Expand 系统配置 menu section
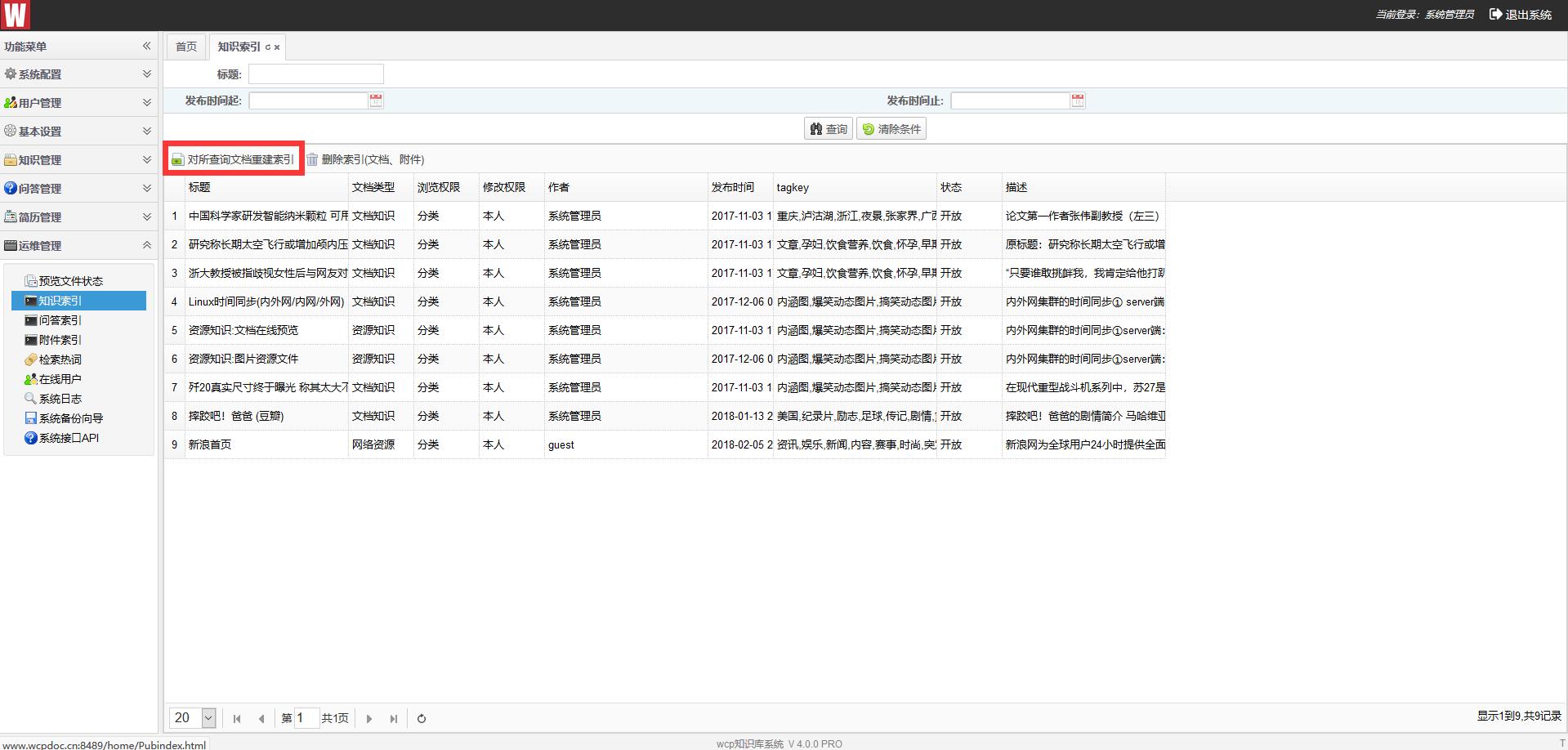The height and width of the screenshot is (750, 1568). [x=78, y=74]
